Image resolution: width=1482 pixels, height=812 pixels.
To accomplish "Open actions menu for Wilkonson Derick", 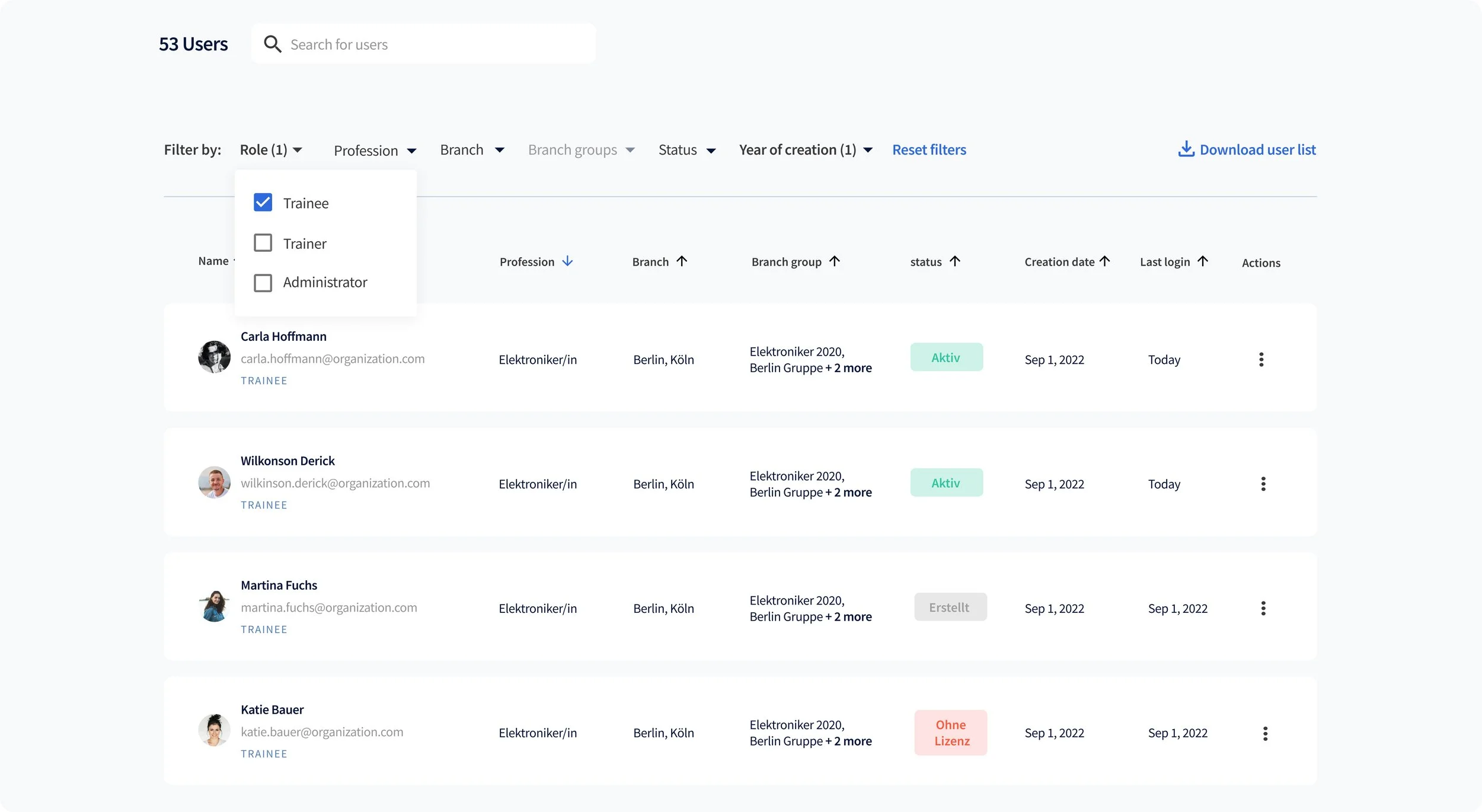I will [1263, 484].
